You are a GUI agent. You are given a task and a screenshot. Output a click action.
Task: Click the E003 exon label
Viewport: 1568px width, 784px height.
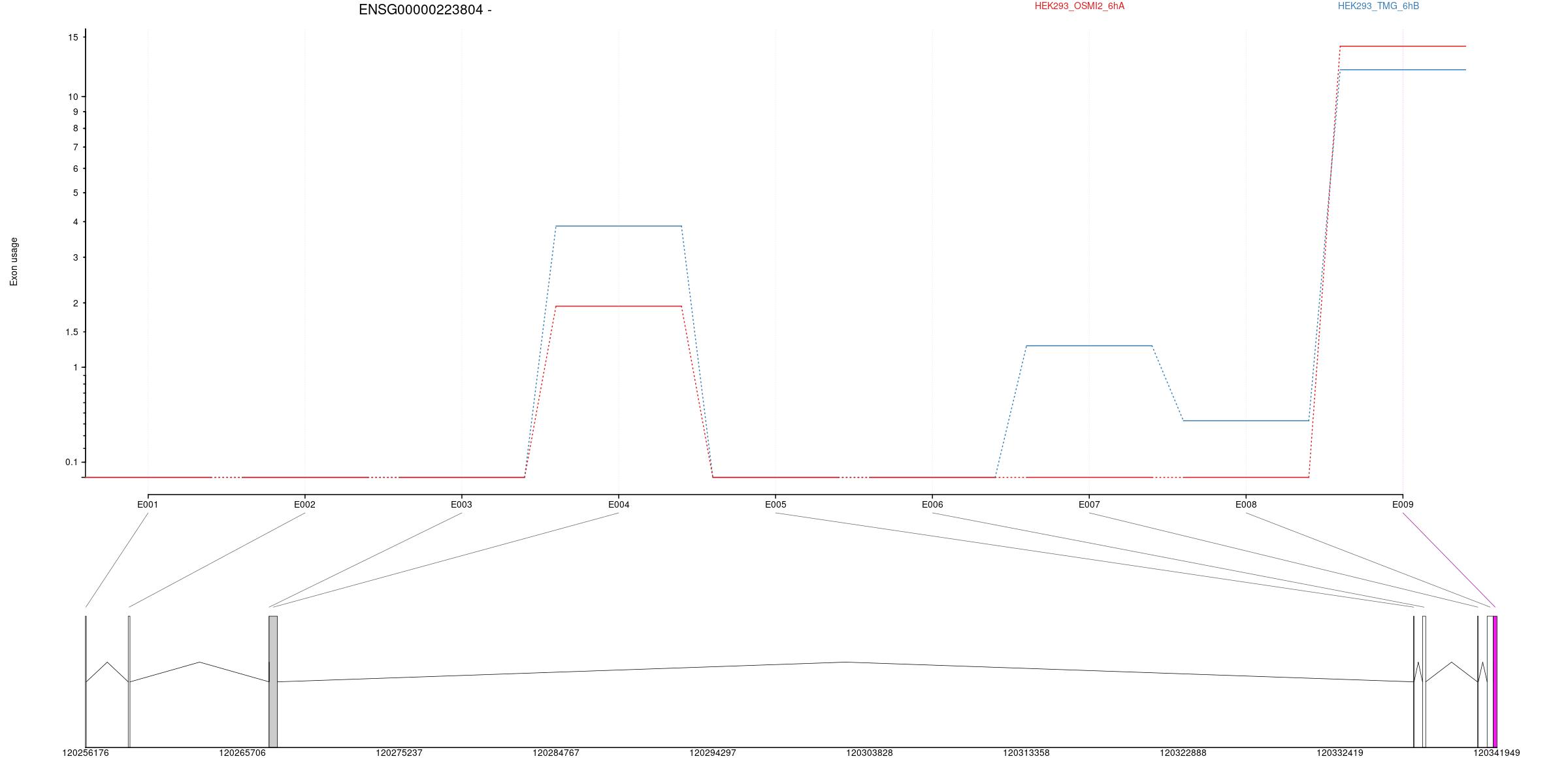tap(461, 504)
